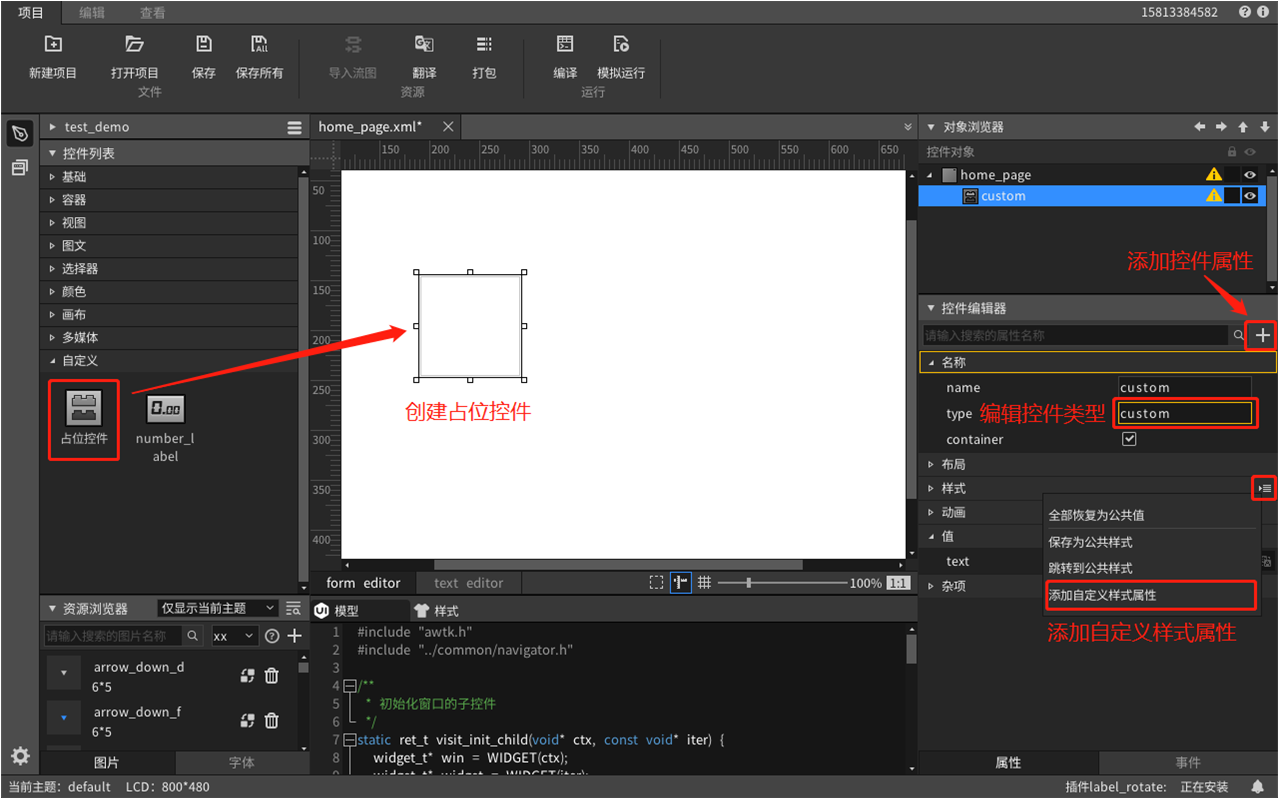Click the property search magnifier icon

(1239, 336)
